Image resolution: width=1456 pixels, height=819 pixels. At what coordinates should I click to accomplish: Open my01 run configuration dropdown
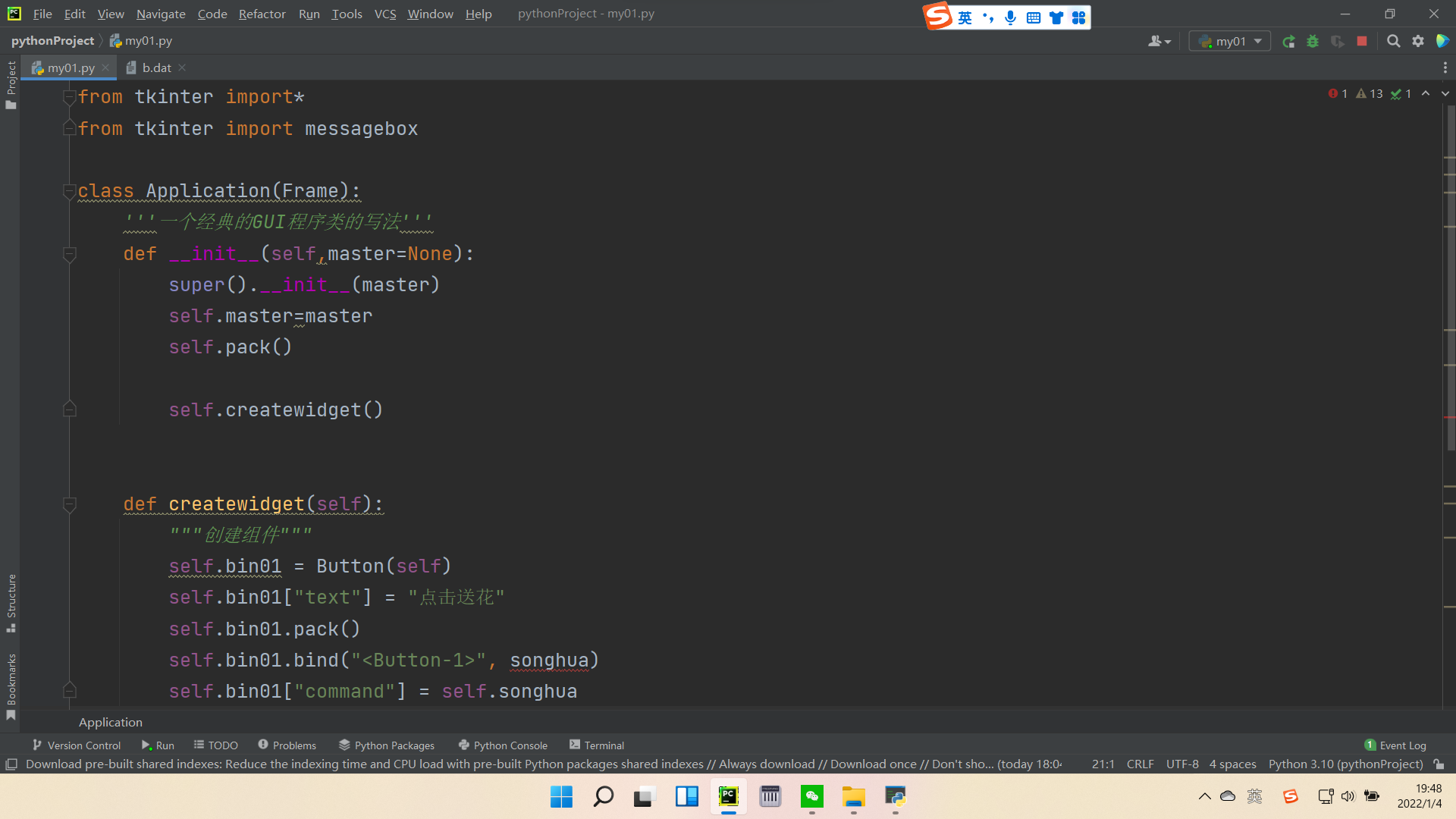[1229, 42]
